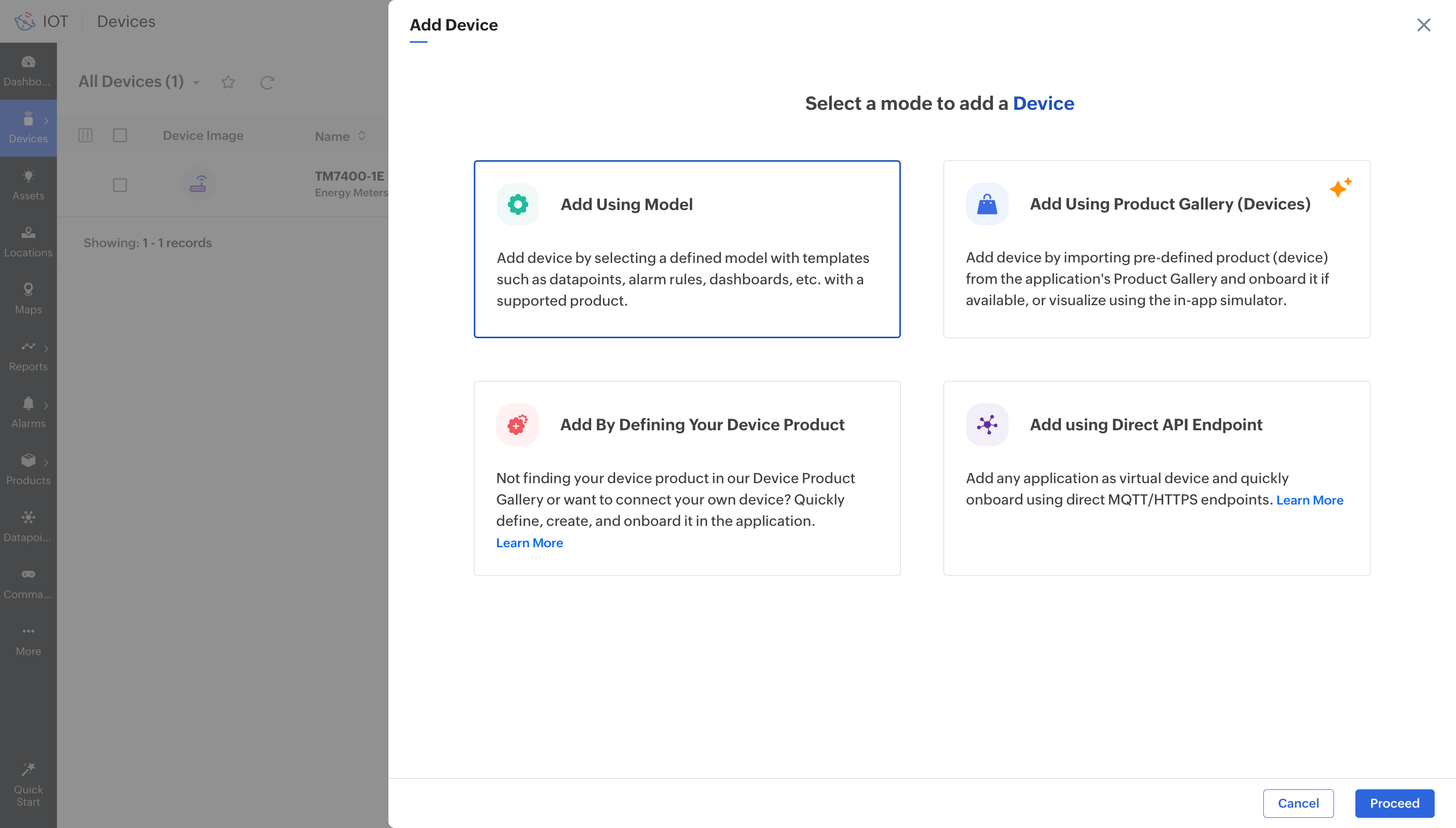Image resolution: width=1456 pixels, height=828 pixels.
Task: Click the shopping bag Product Gallery icon
Action: (x=987, y=203)
